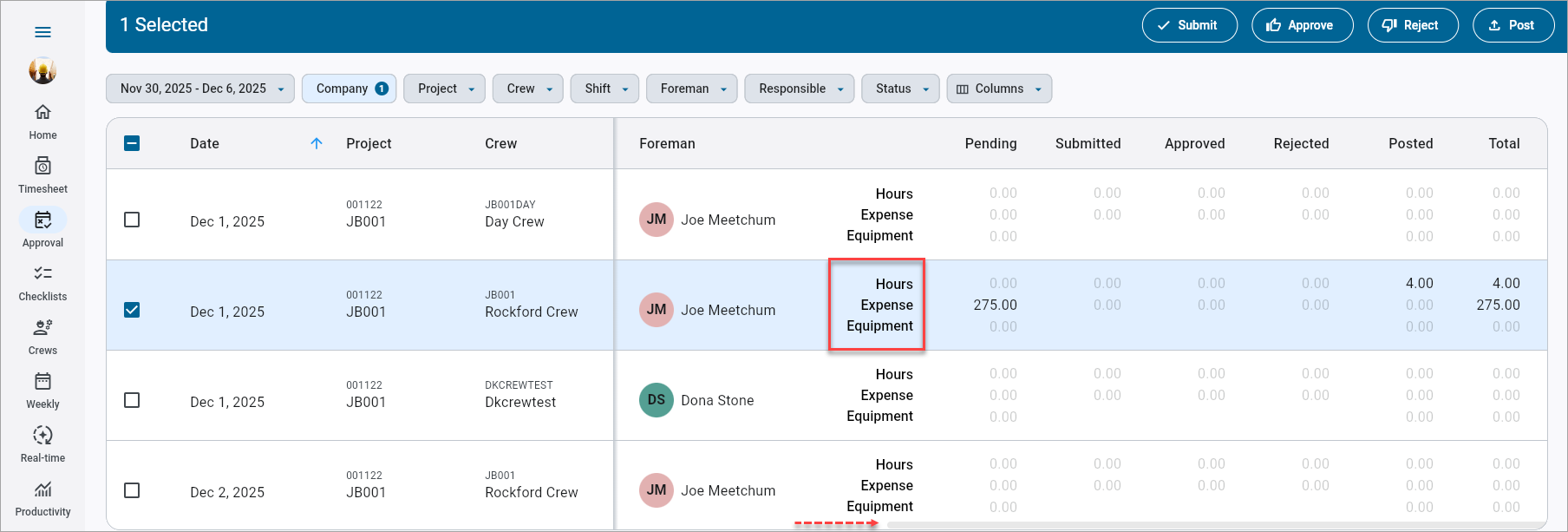Check the Dkcrewtest row checkbox
Image resolution: width=1568 pixels, height=532 pixels.
pos(132,400)
